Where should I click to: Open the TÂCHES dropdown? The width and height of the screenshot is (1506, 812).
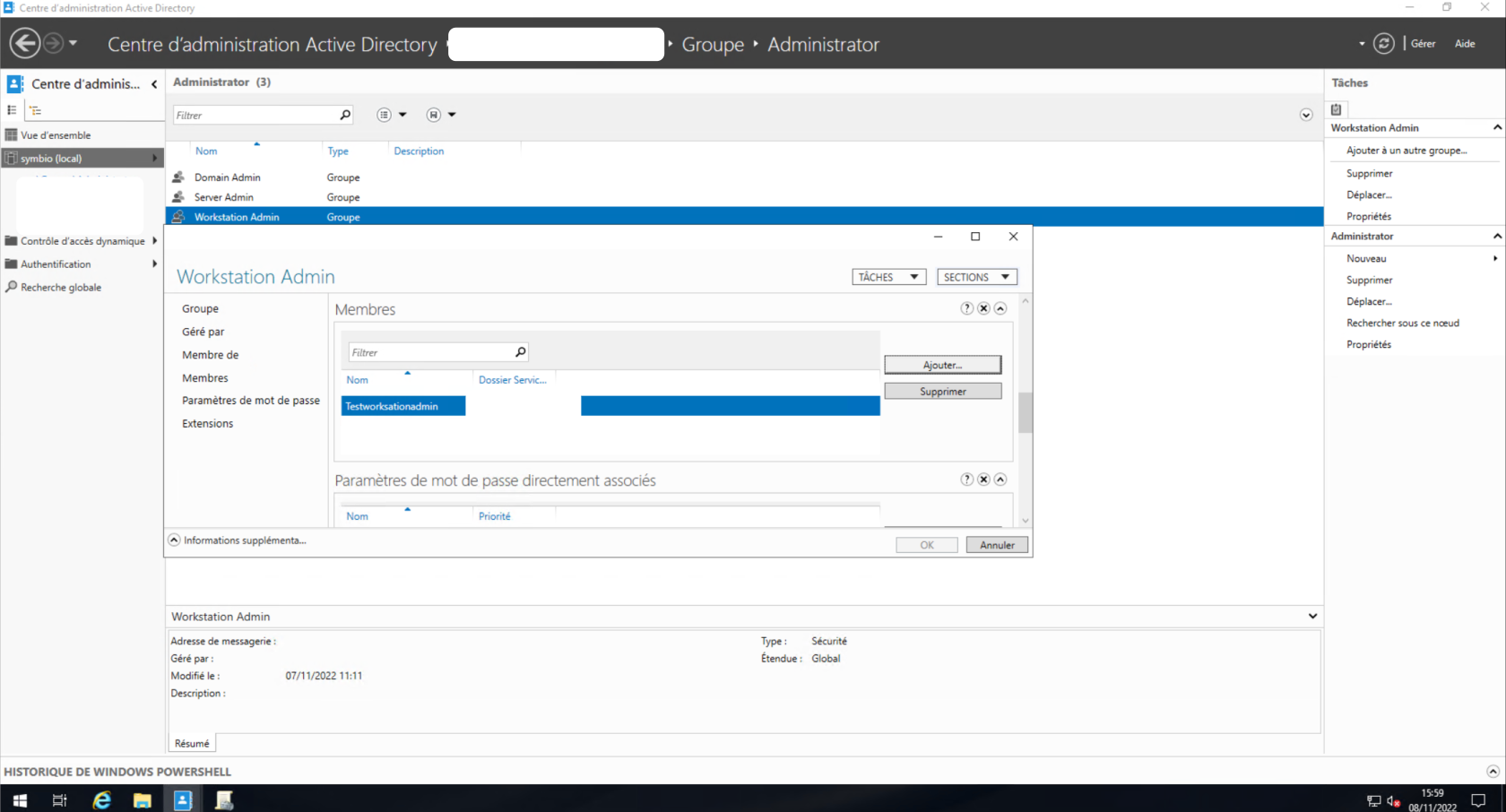point(888,277)
